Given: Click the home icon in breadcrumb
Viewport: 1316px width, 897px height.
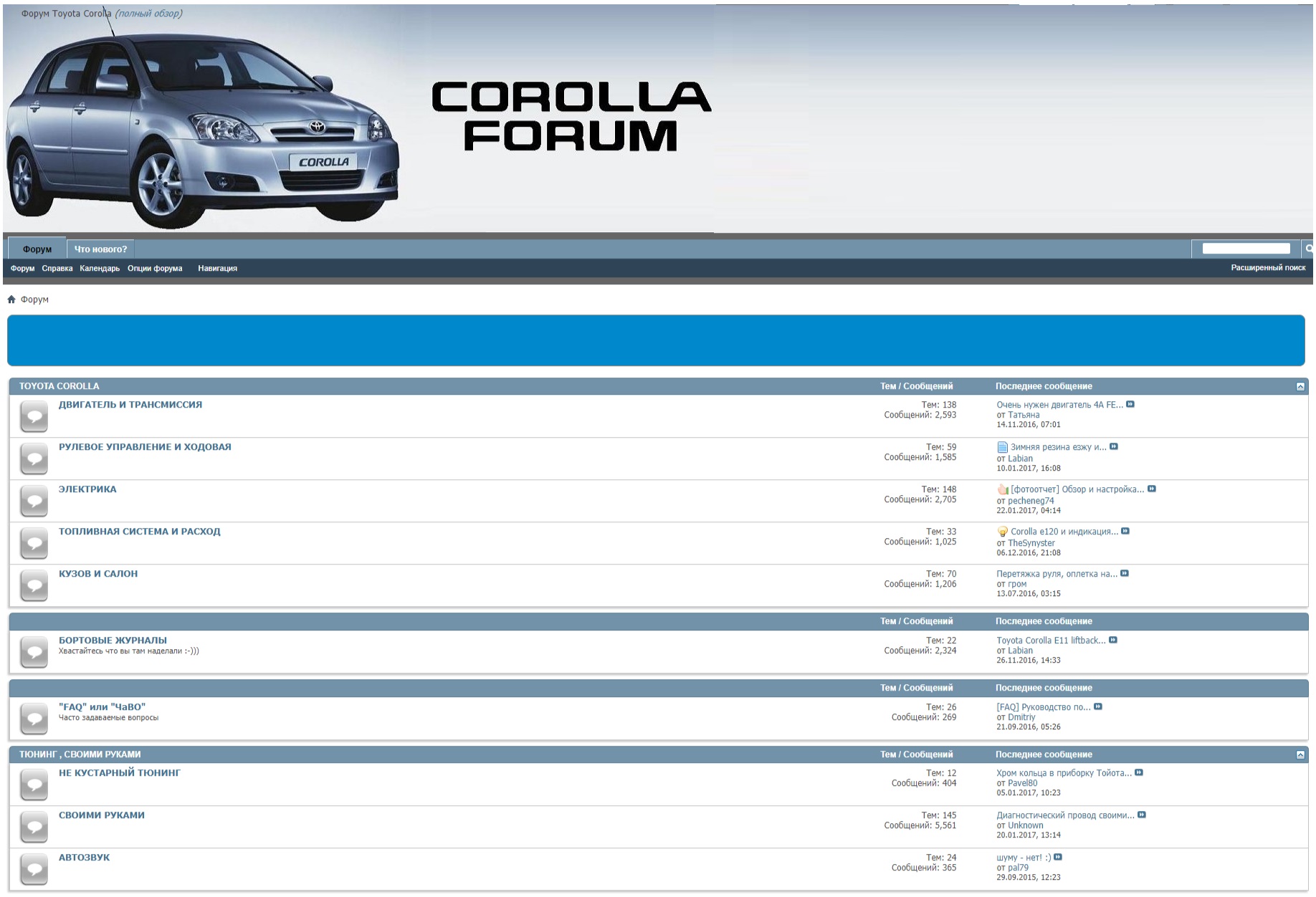Looking at the screenshot, I should [11, 299].
